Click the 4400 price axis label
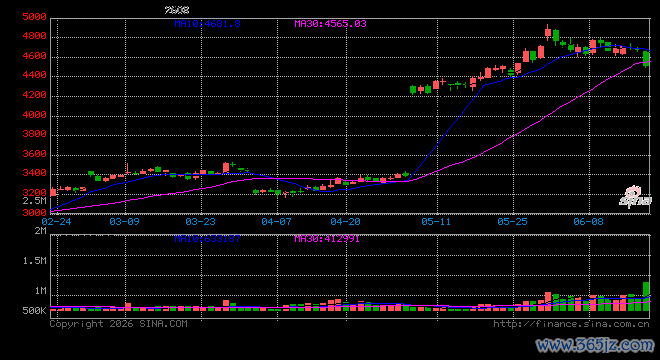Screen dimensions: 660x360 tap(35, 75)
